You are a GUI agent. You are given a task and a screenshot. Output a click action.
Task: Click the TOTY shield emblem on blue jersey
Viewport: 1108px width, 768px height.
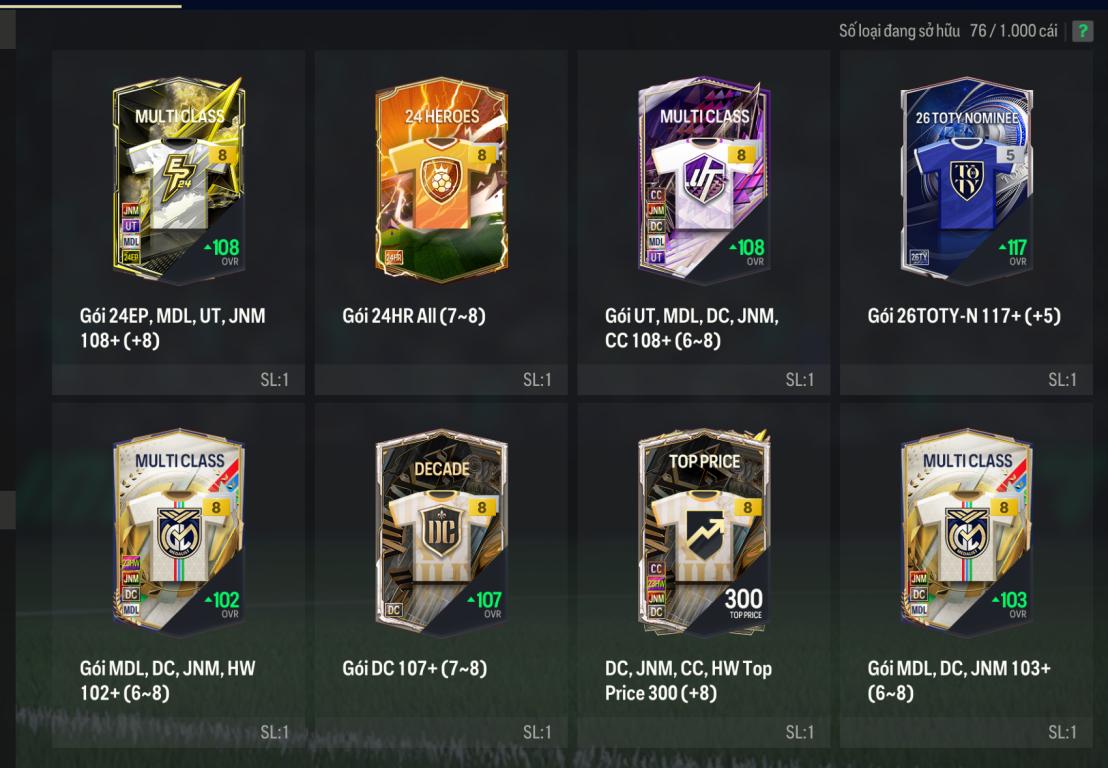(x=966, y=180)
